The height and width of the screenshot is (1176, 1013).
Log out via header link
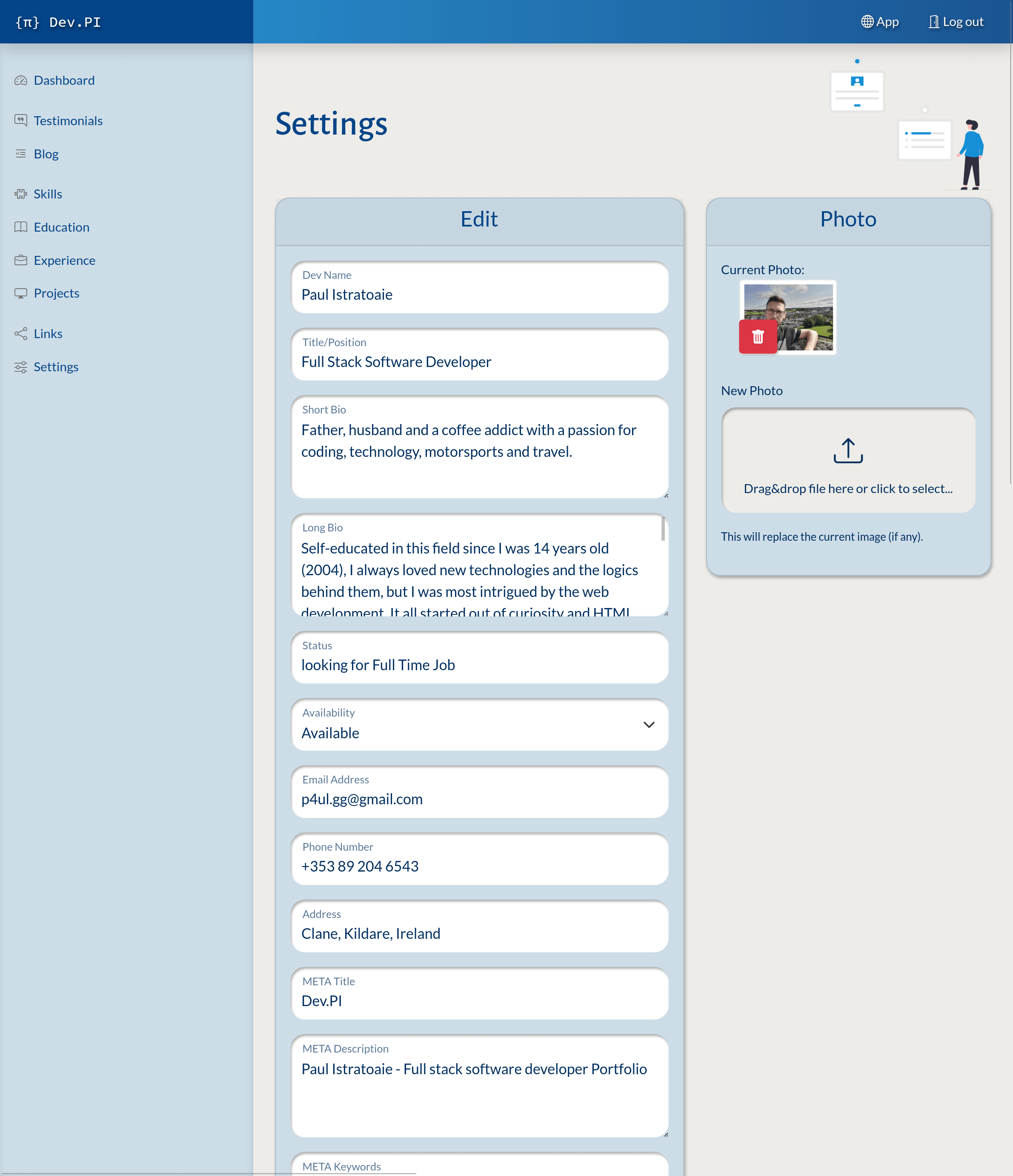[x=956, y=22]
